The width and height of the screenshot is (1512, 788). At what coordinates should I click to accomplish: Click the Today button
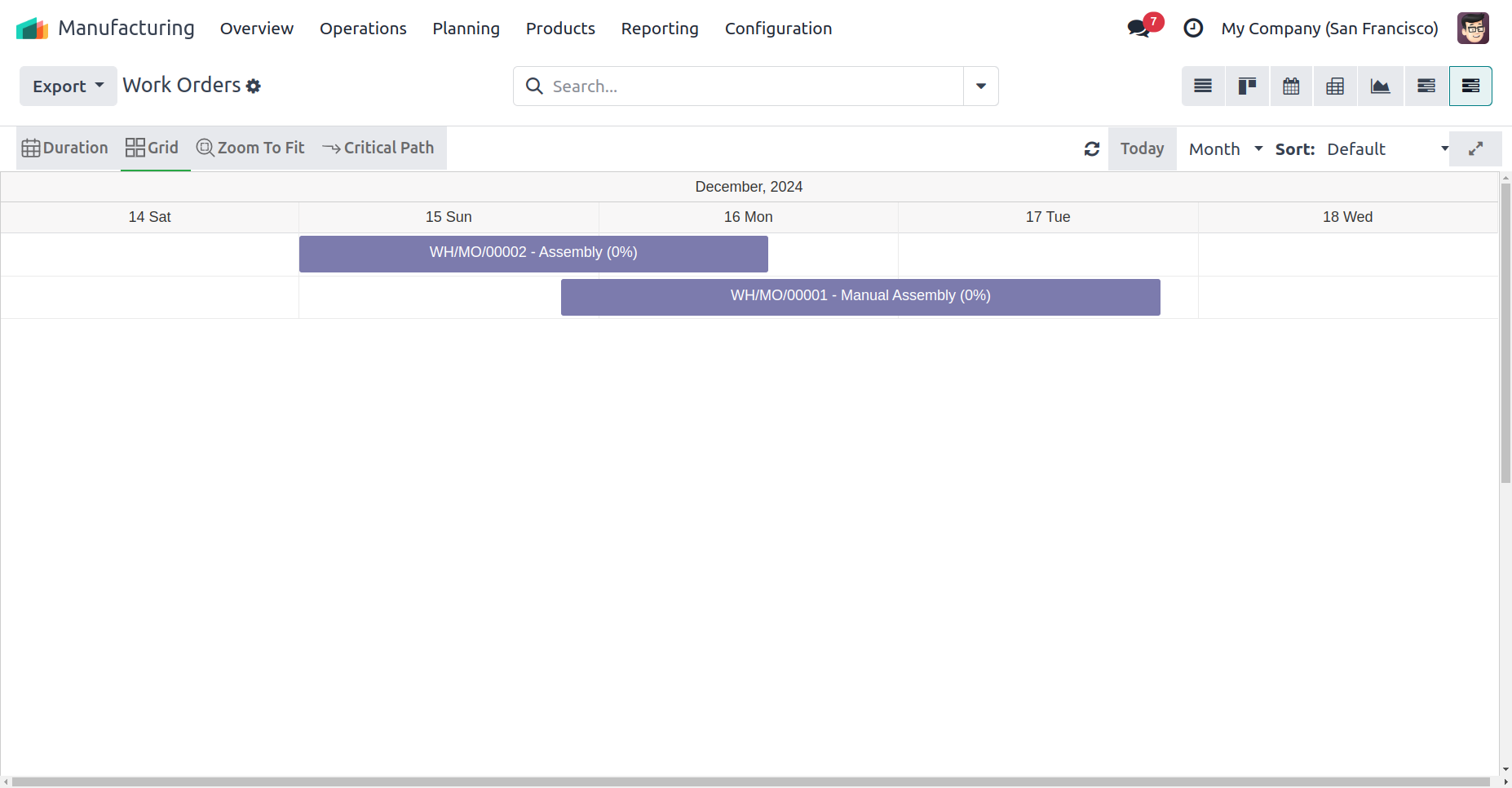[x=1142, y=149]
